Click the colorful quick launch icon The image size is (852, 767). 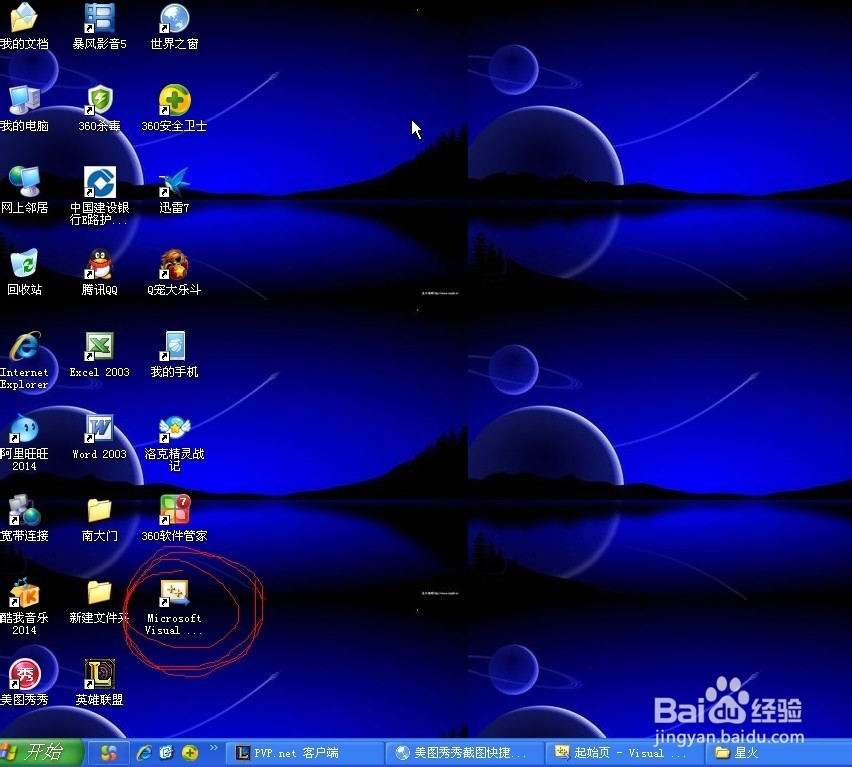click(x=109, y=753)
